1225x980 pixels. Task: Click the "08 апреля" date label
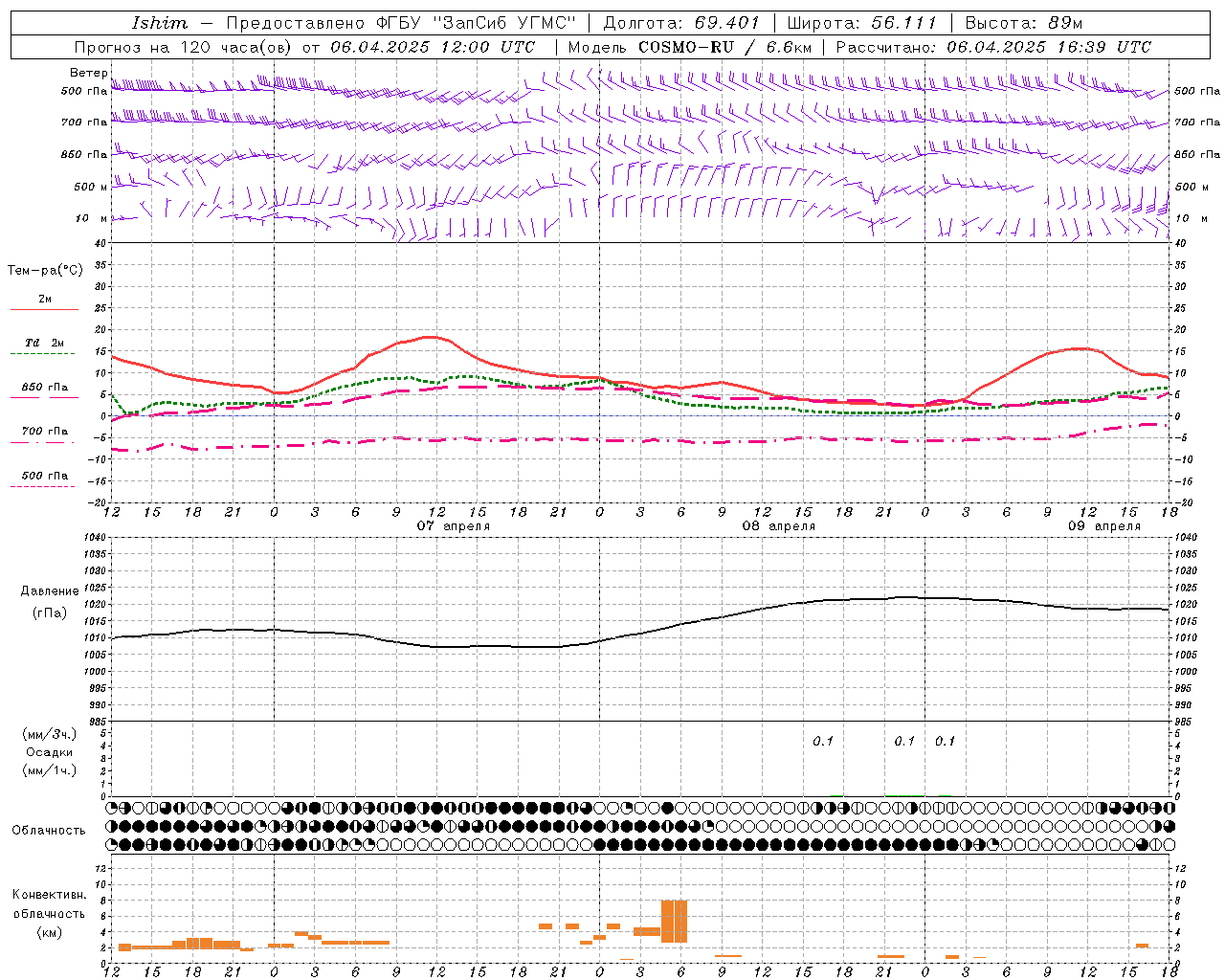coord(779,526)
